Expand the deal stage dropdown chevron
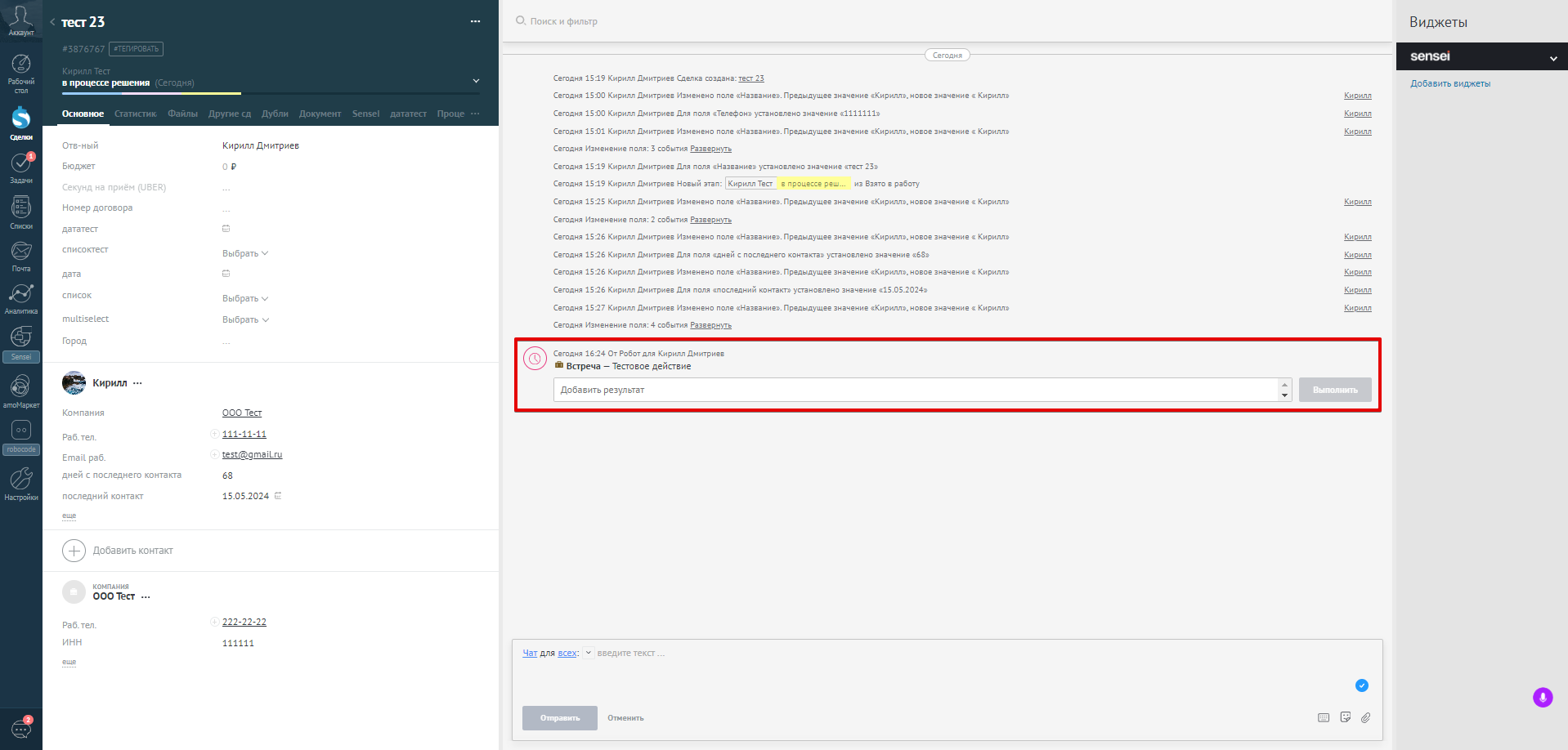The image size is (1568, 750). pyautogui.click(x=476, y=81)
